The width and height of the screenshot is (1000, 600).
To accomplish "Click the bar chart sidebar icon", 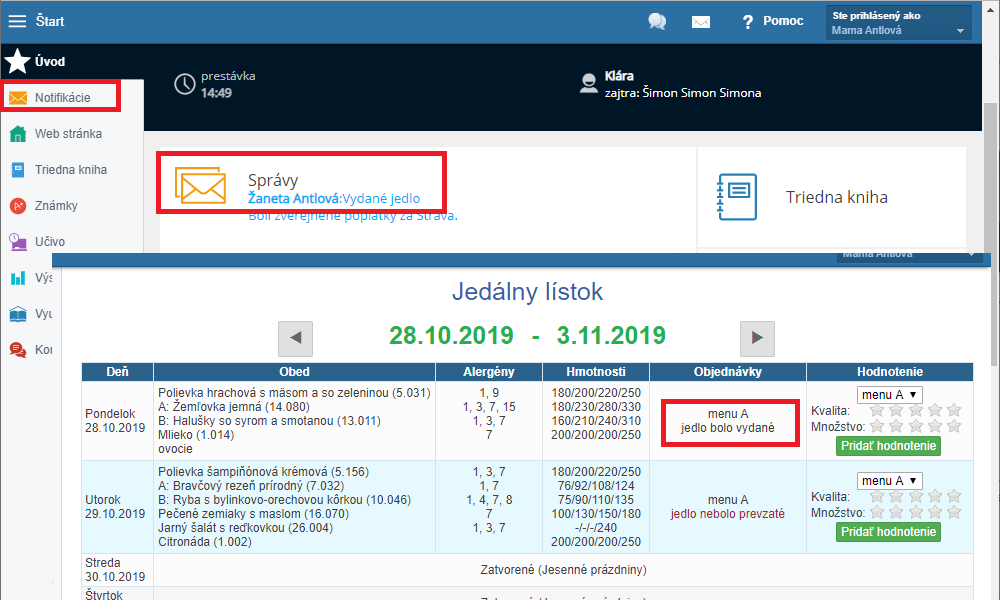I will click(18, 278).
